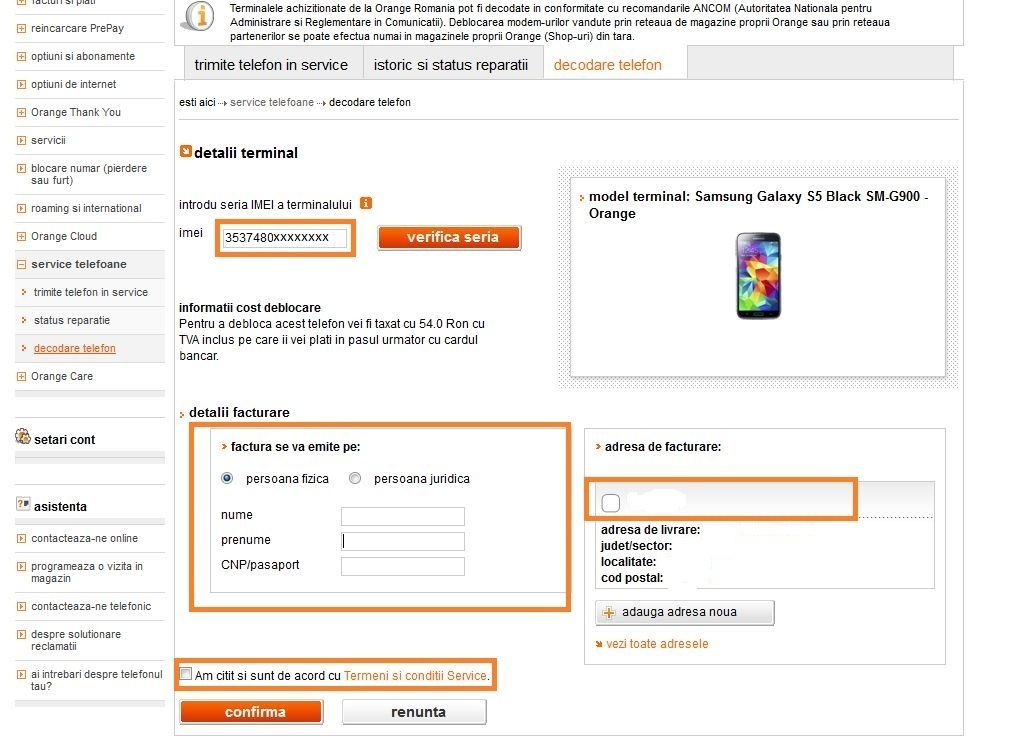This screenshot has height=739, width=1019.
Task: Click the plus icon on adauga adresa noua
Action: point(609,612)
